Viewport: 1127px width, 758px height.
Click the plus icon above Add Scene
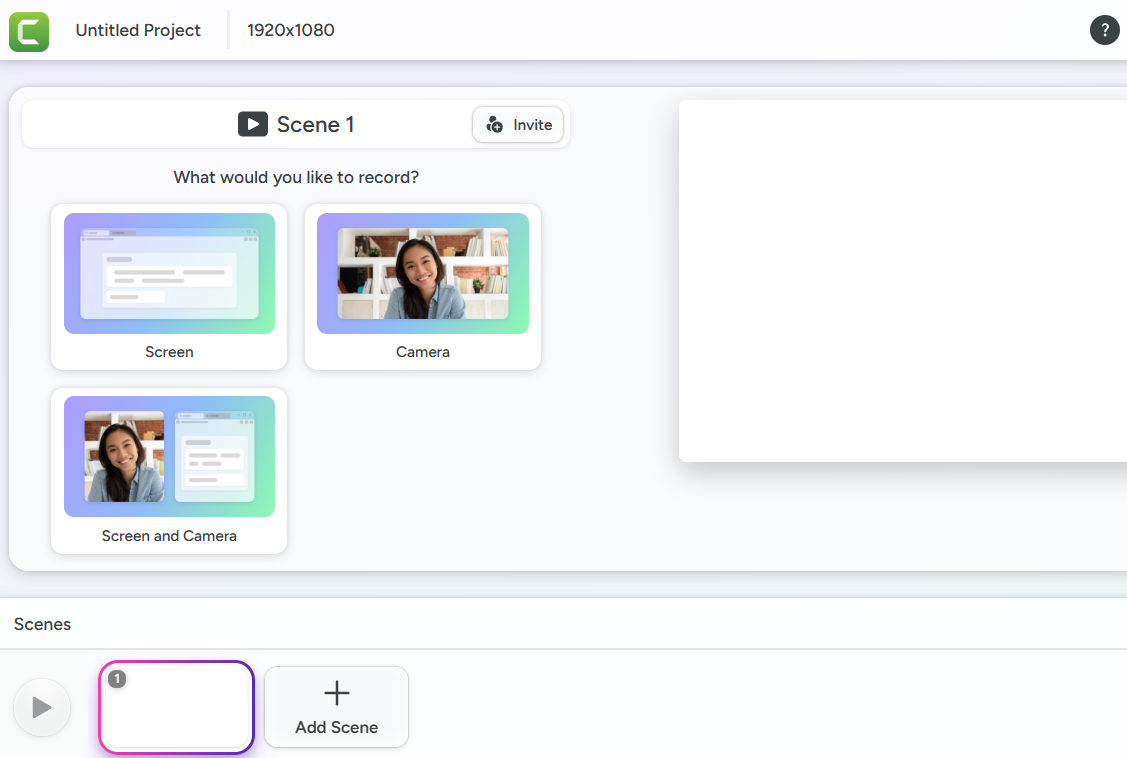click(x=337, y=693)
